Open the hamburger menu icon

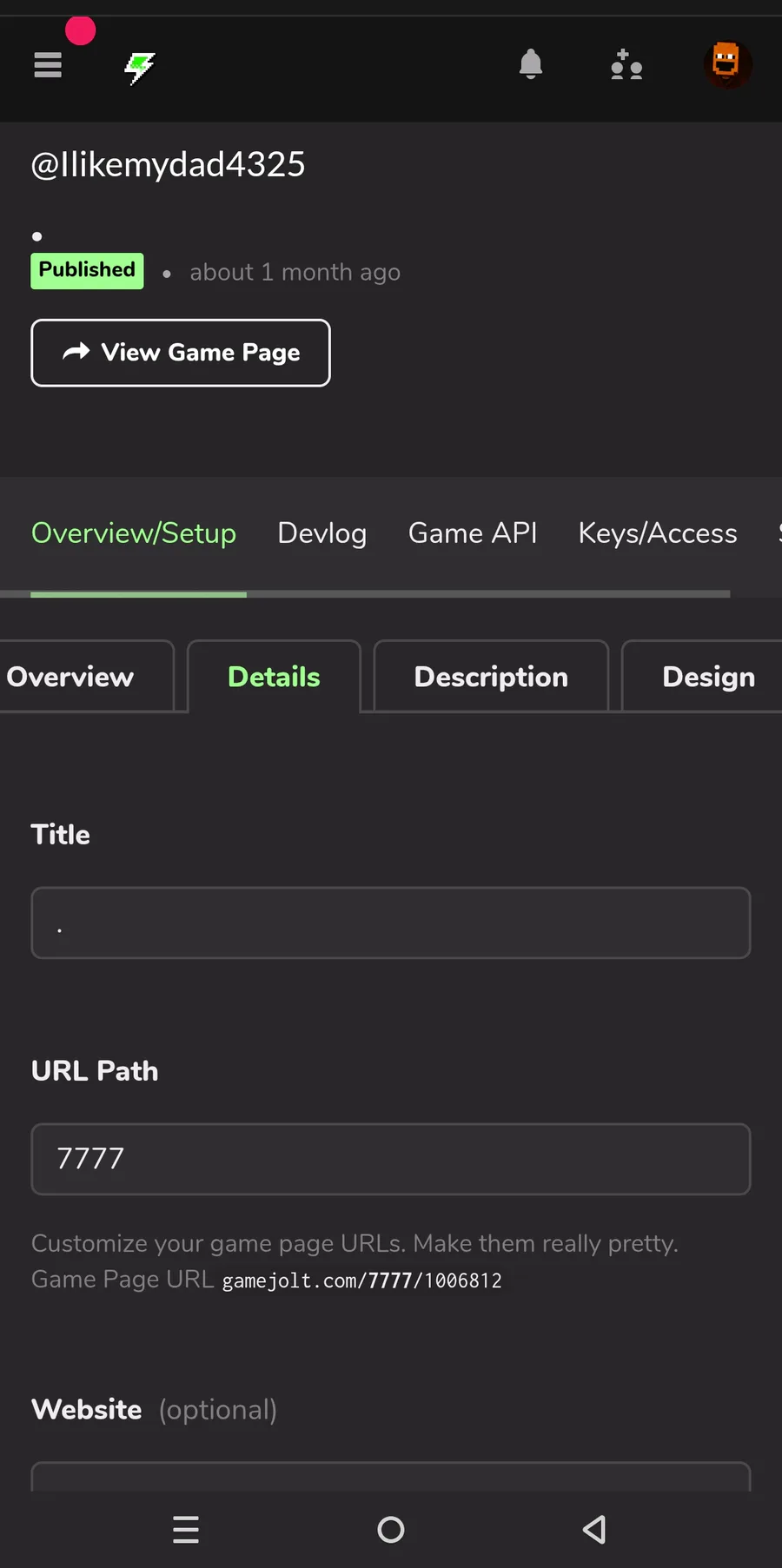tap(48, 65)
